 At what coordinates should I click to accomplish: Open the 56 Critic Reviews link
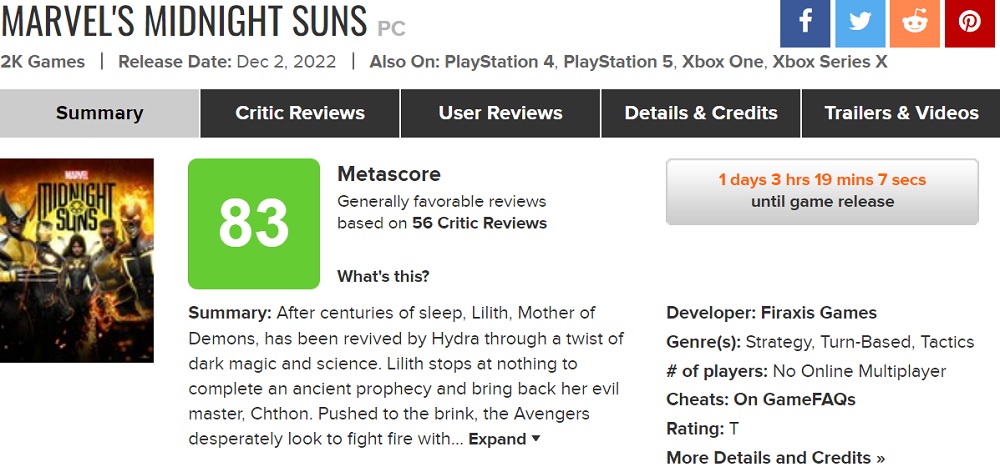(479, 223)
